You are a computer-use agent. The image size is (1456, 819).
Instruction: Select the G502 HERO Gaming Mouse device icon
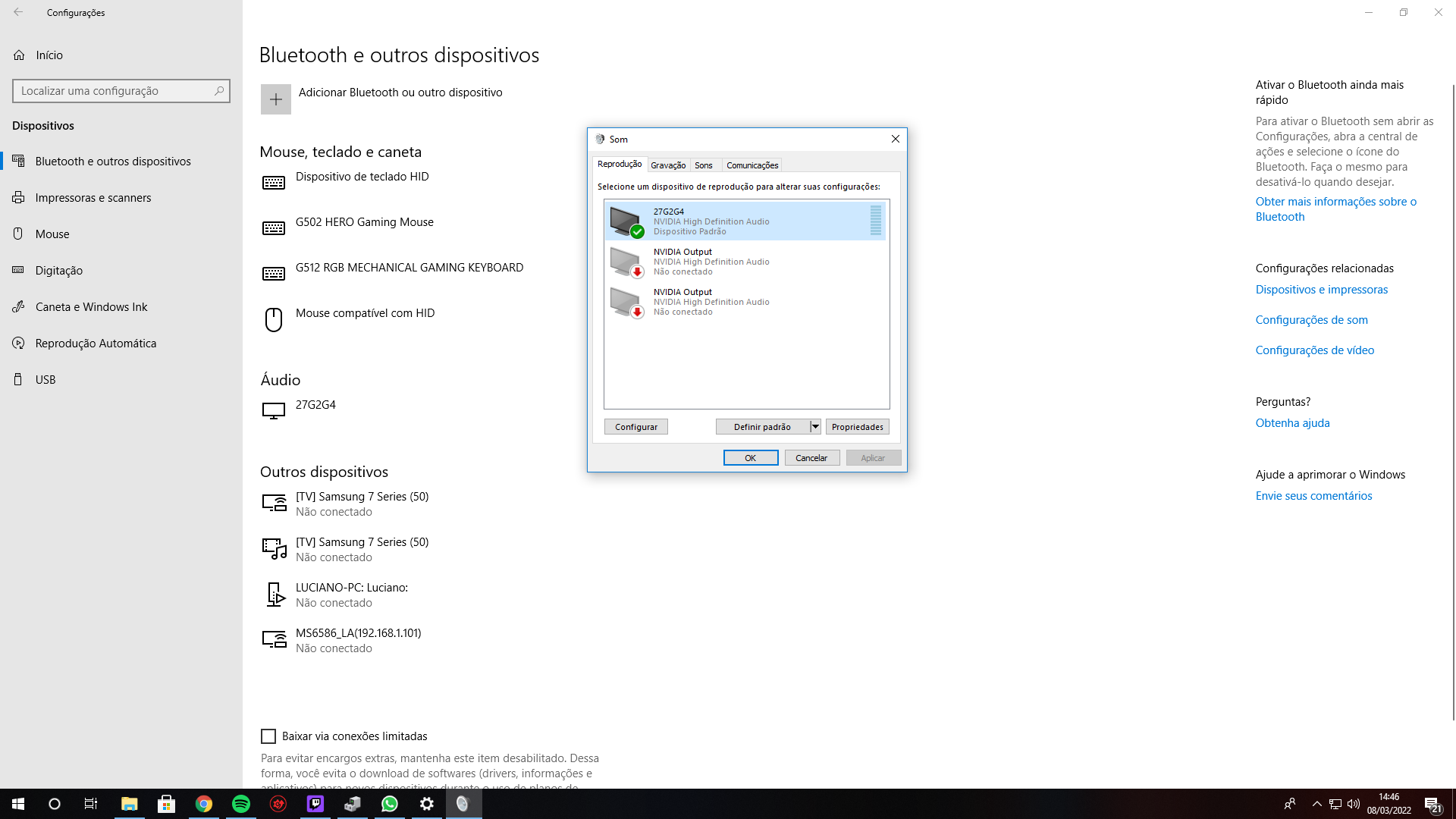pyautogui.click(x=274, y=228)
